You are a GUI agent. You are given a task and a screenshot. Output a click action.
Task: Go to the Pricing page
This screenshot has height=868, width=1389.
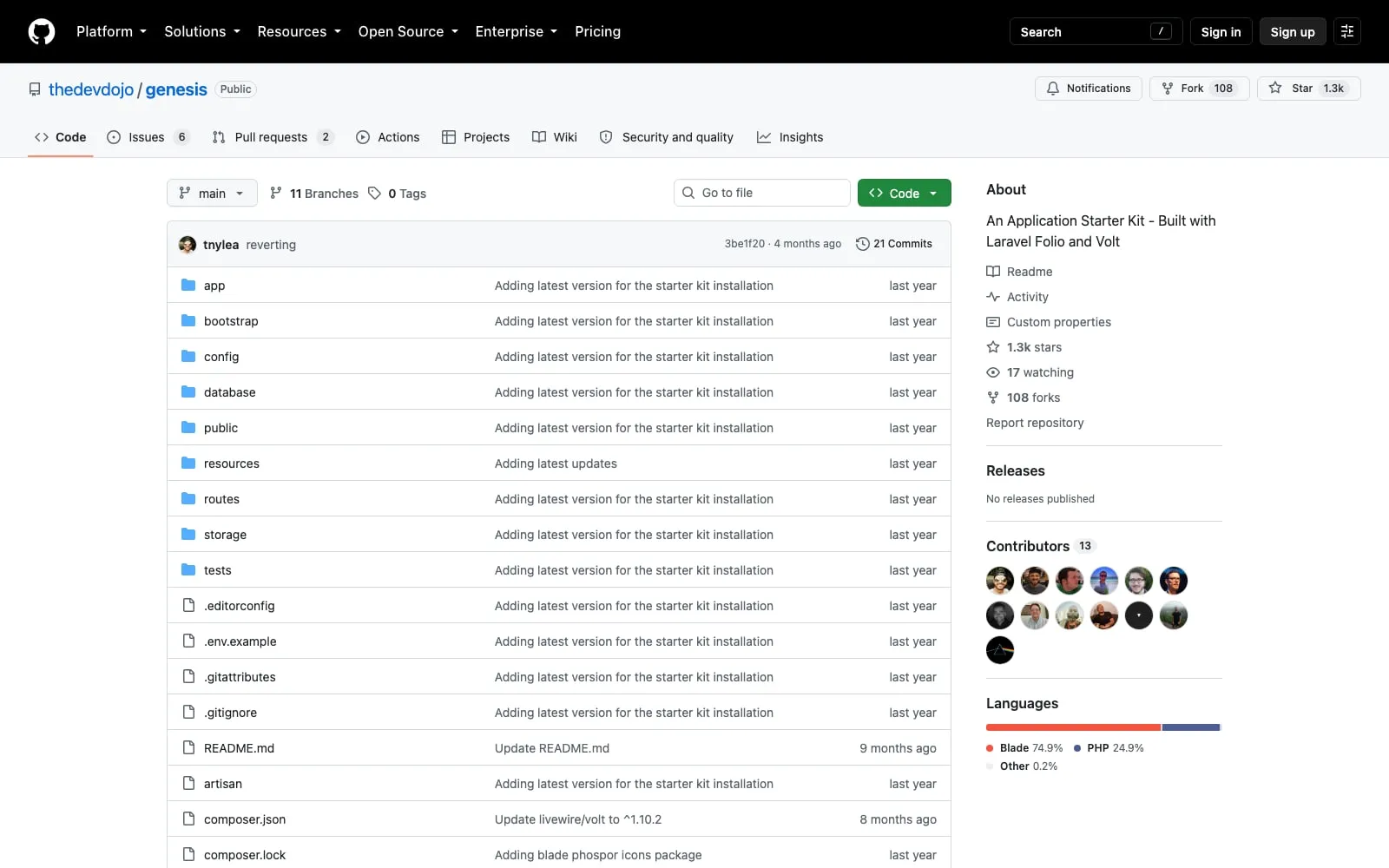tap(597, 31)
